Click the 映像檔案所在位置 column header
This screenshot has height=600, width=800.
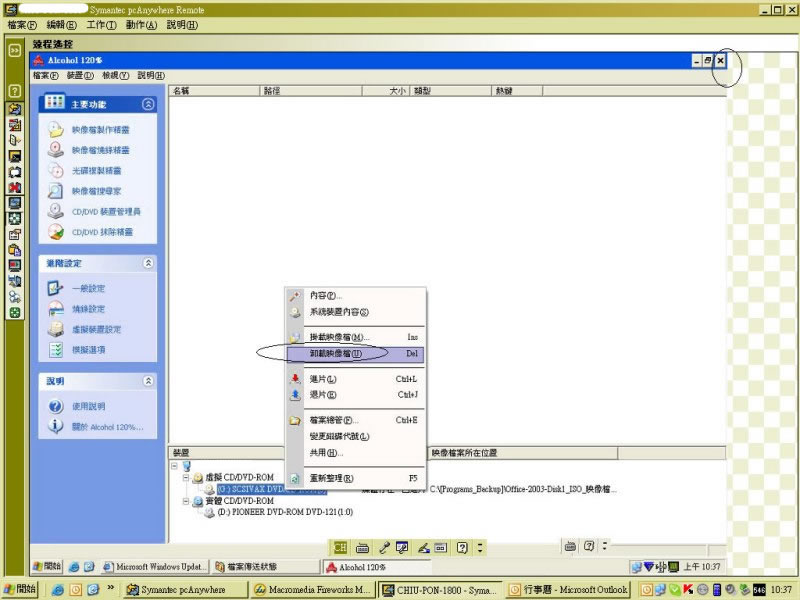coord(522,453)
